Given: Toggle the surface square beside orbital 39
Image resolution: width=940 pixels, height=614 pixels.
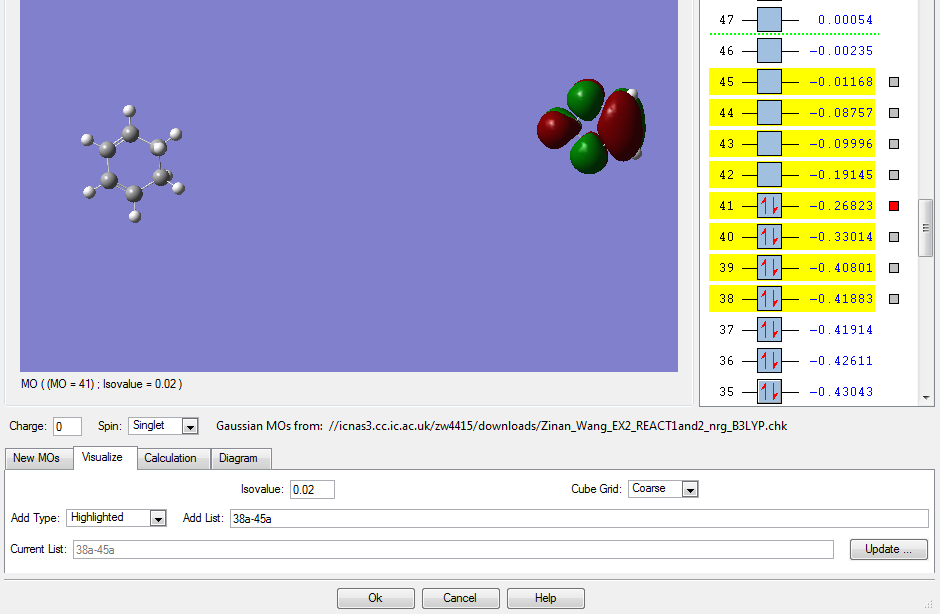Looking at the screenshot, I should point(894,268).
